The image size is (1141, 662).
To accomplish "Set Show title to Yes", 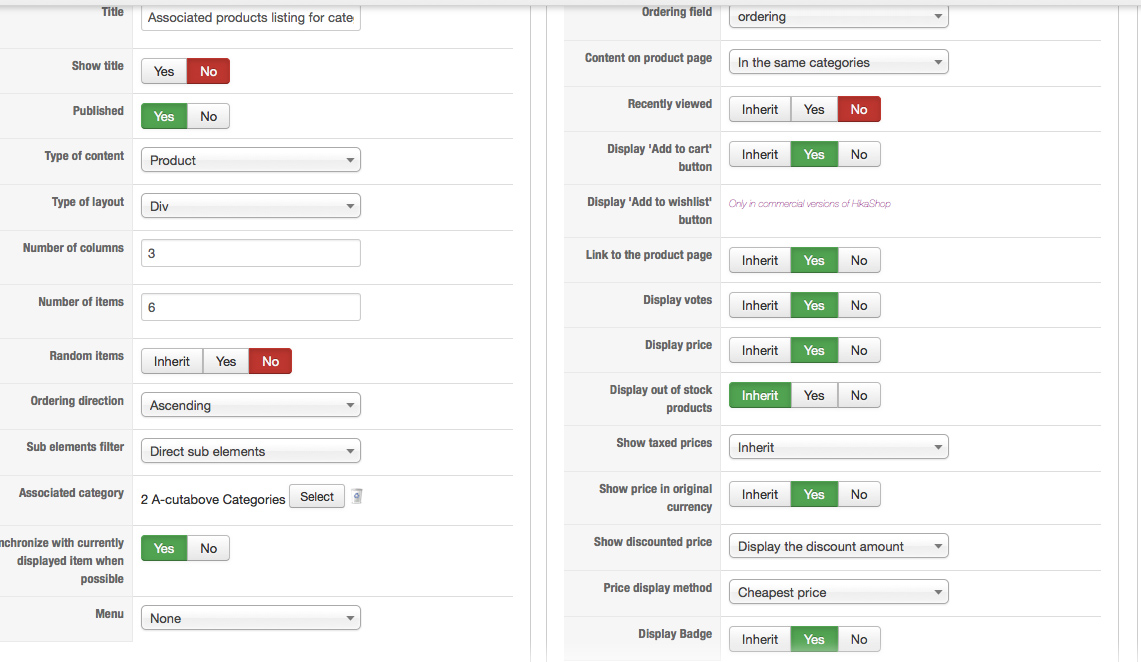I will click(x=164, y=71).
